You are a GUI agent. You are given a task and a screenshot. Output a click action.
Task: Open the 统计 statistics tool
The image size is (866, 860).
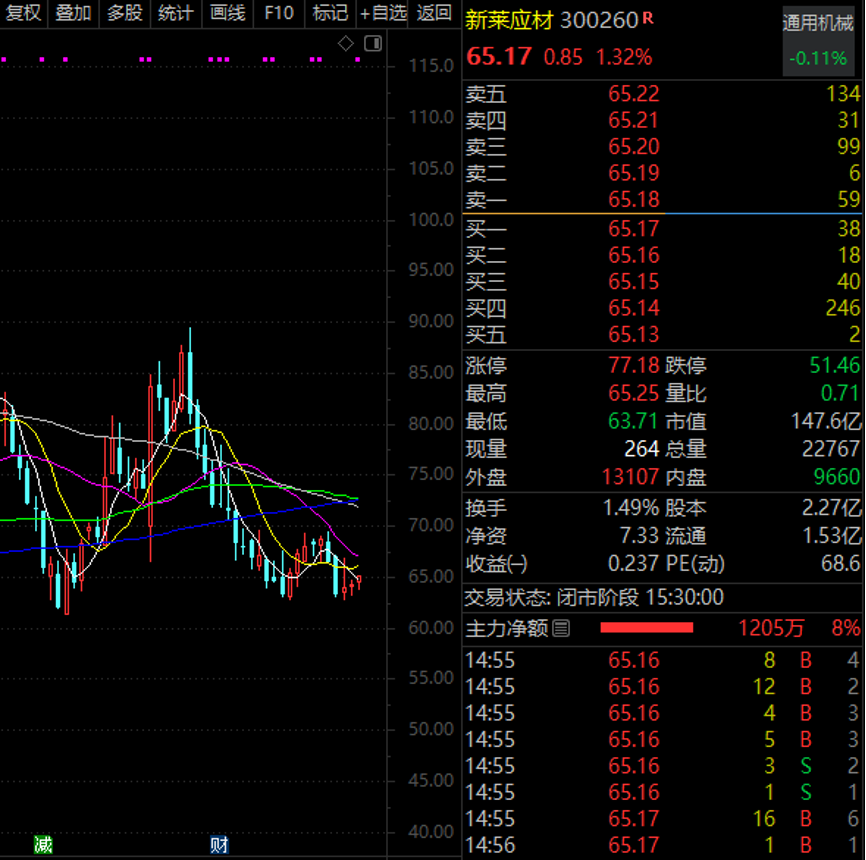[x=176, y=13]
